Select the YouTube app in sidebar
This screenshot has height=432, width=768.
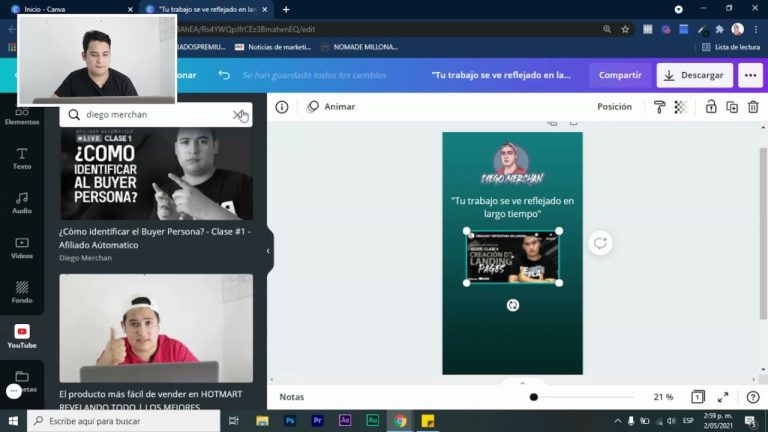click(22, 336)
